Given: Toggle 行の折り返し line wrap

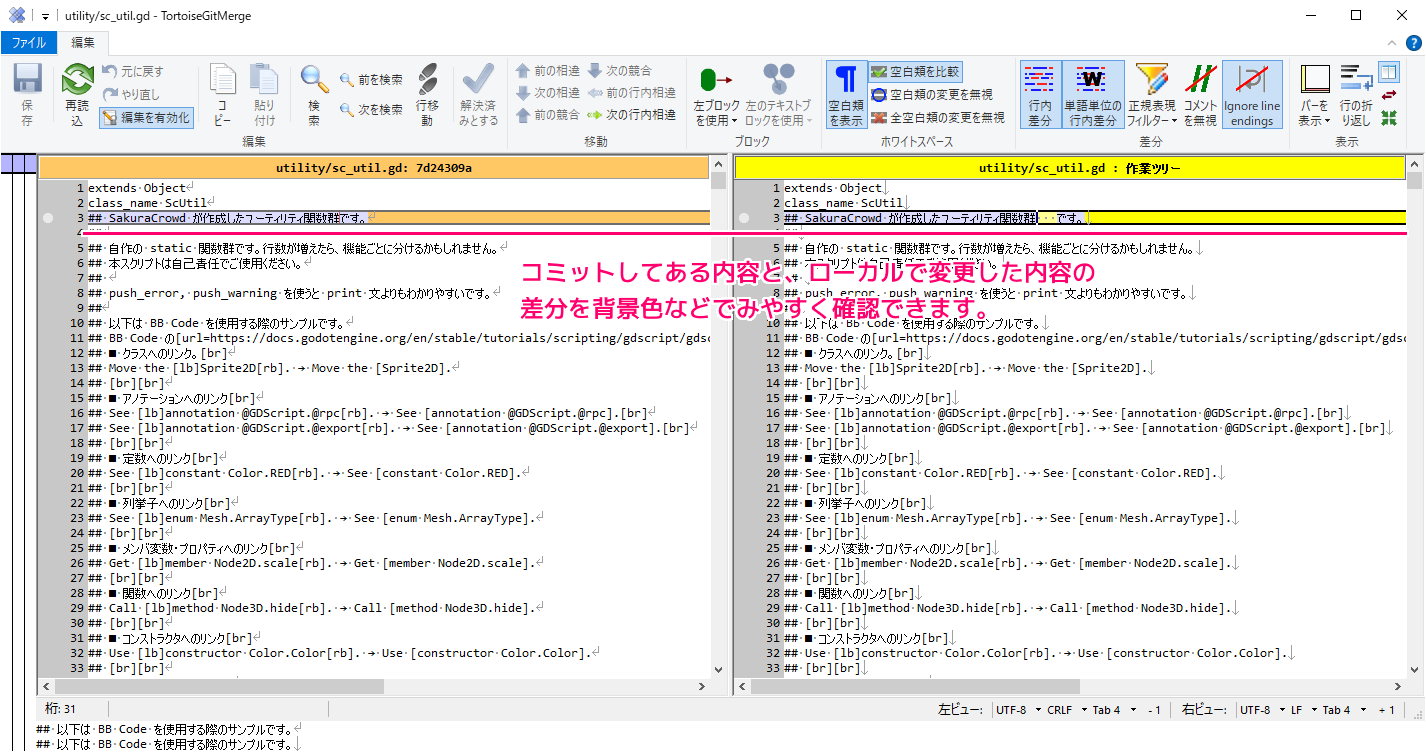Looking at the screenshot, I should point(1356,95).
